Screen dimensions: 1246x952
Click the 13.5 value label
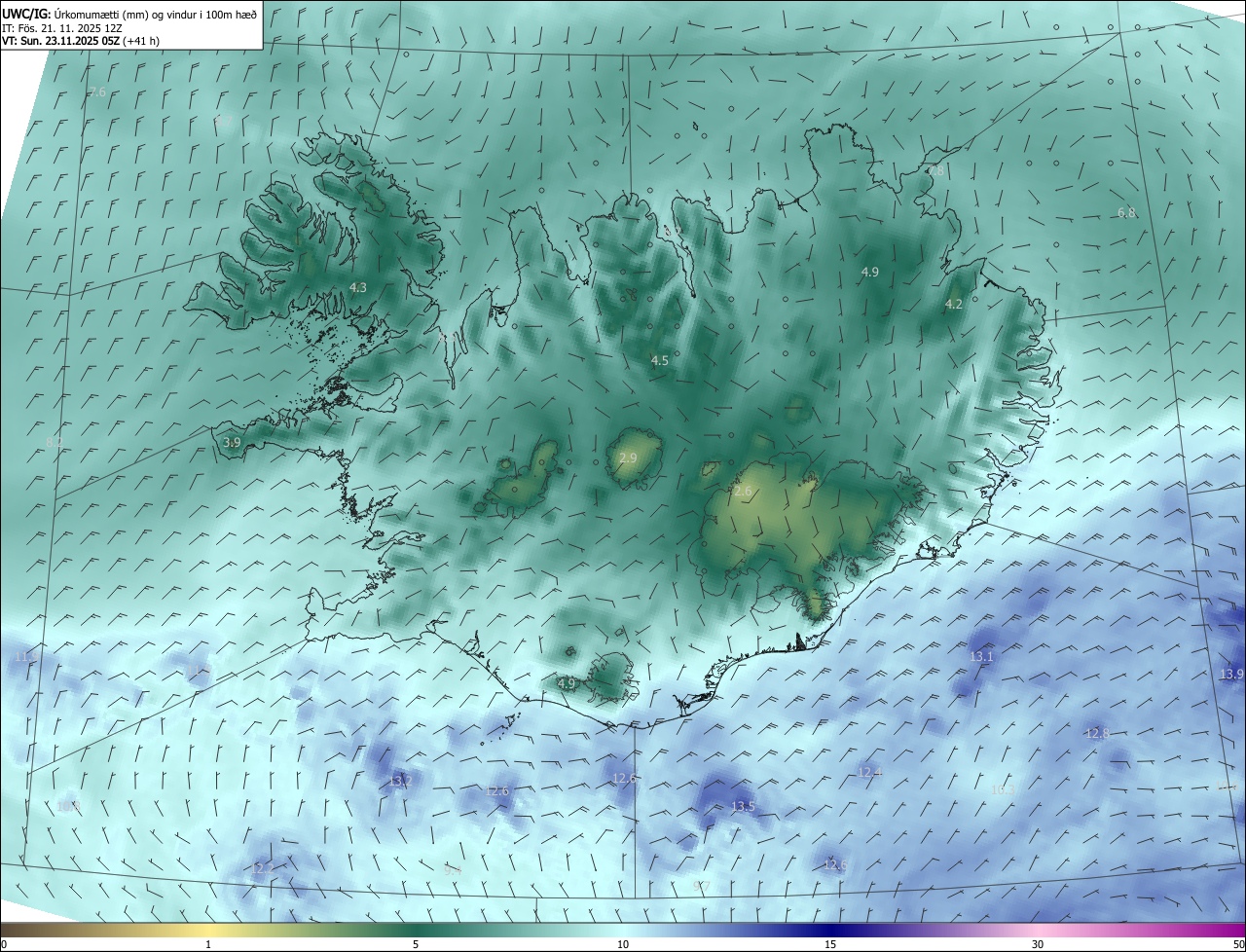coord(743,806)
